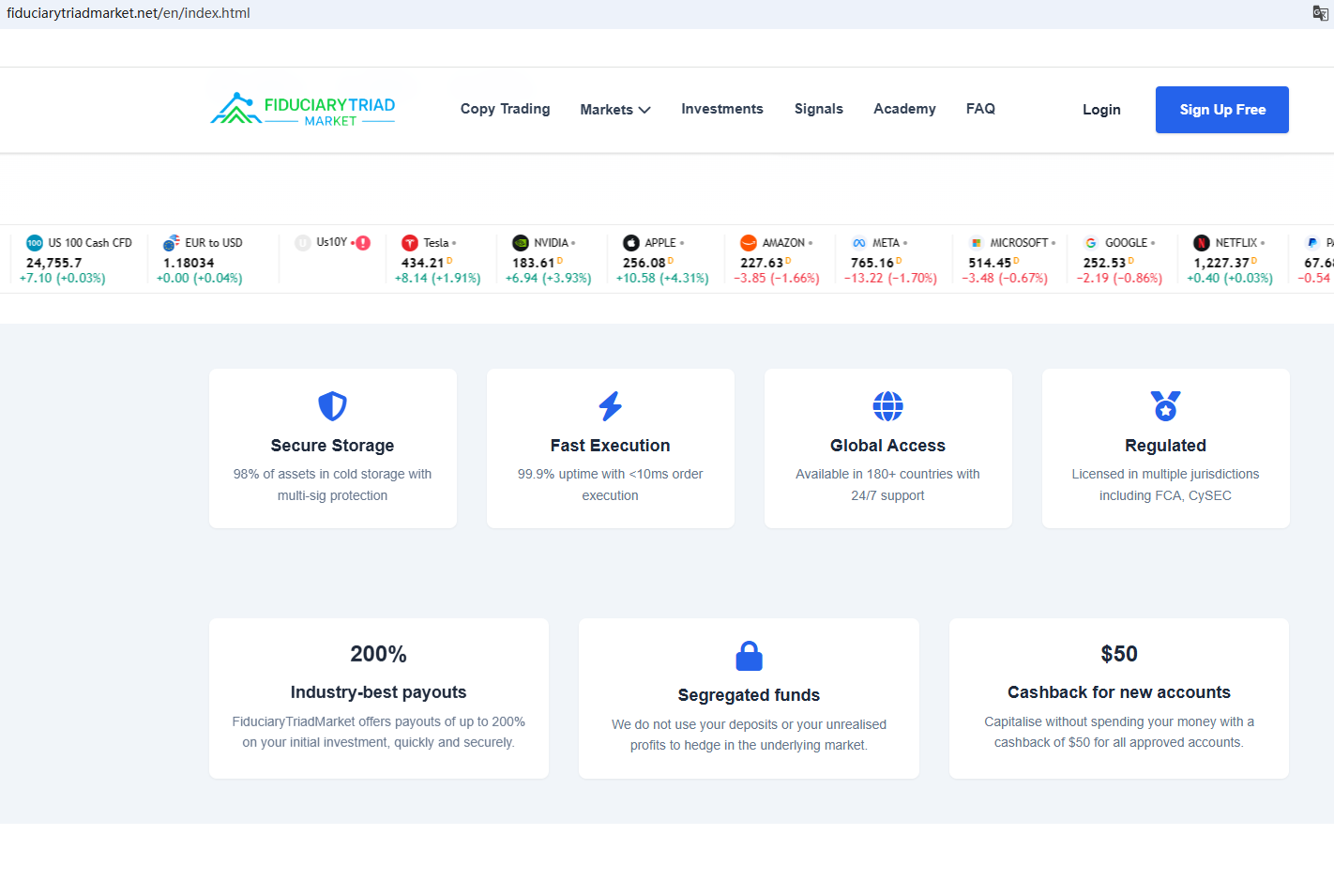Screen dimensions: 1334x896
Task: Click the Tesla ticker logo icon
Action: 410,243
